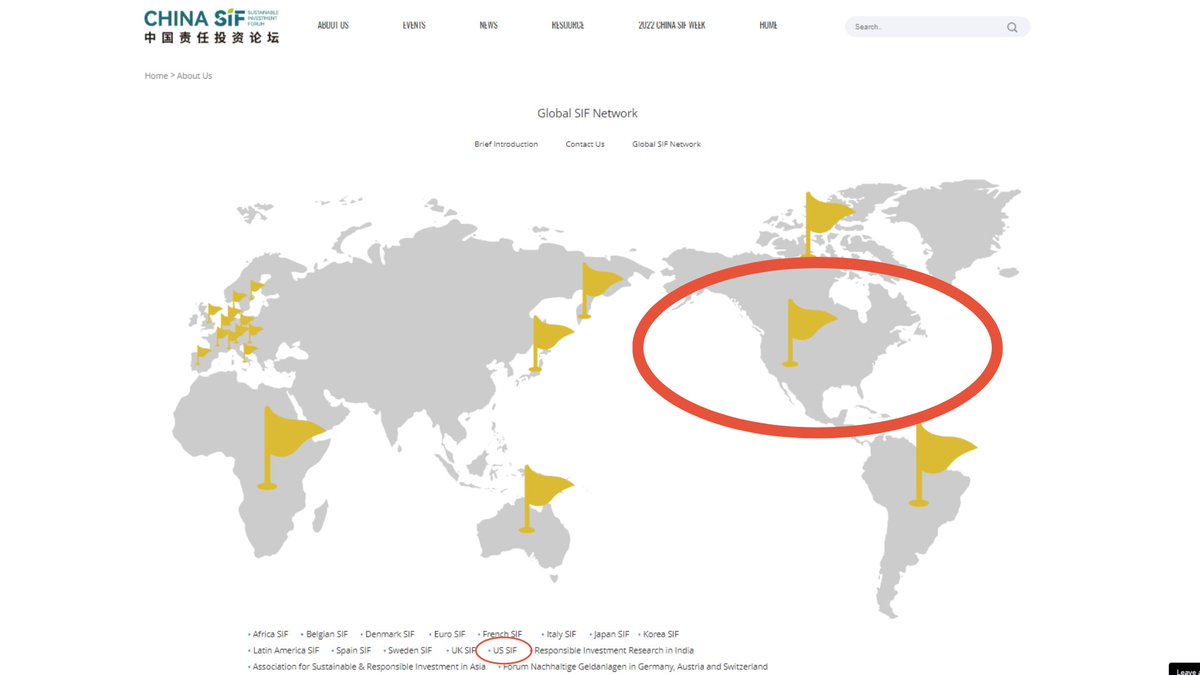Click Home in the breadcrumb
1200x675 pixels.
click(156, 76)
